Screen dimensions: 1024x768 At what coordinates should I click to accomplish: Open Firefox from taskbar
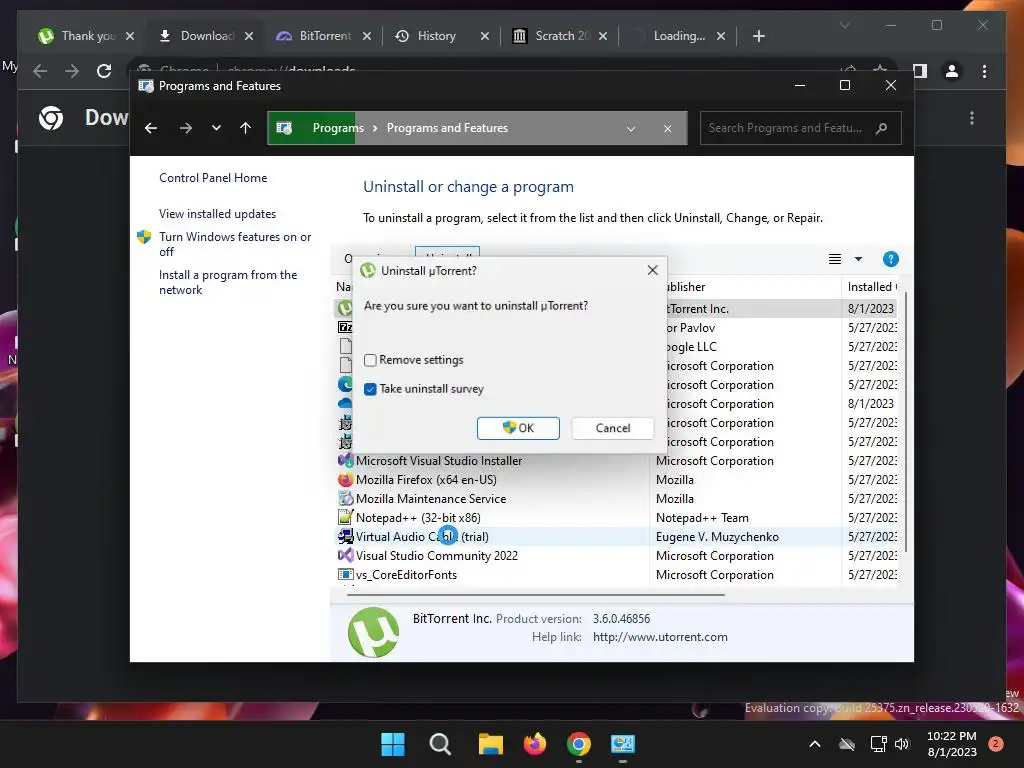pos(535,744)
